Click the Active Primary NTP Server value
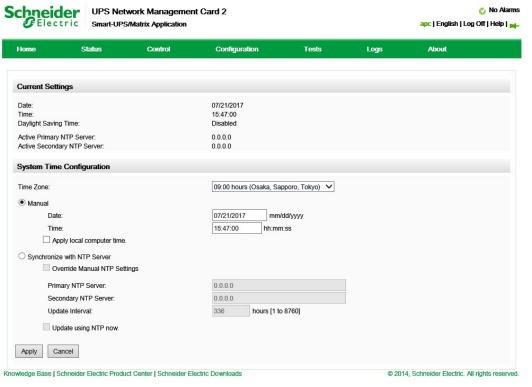The width and height of the screenshot is (532, 387). click(221, 137)
